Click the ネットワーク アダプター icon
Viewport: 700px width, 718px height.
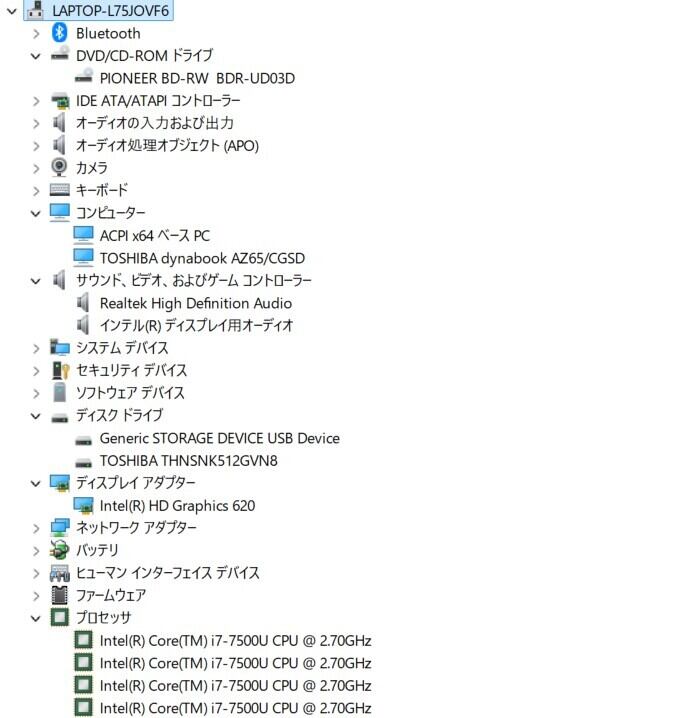click(60, 528)
